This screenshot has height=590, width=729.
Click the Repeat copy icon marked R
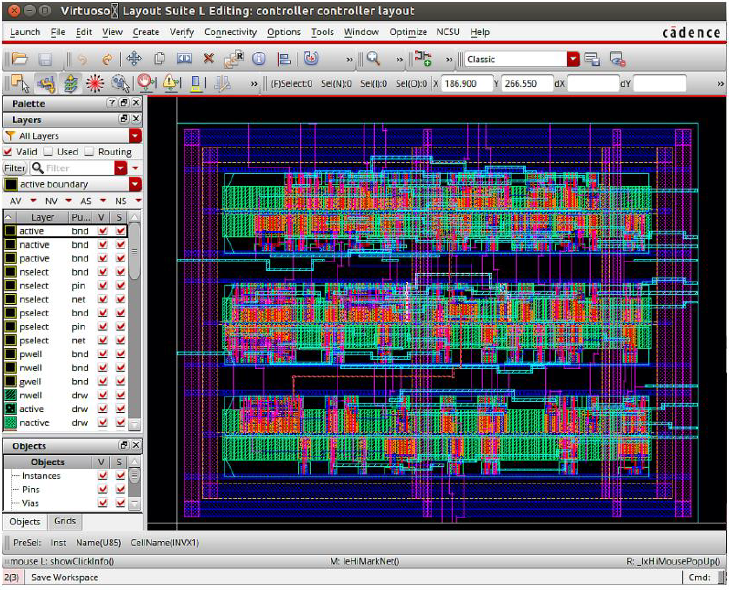(x=233, y=59)
